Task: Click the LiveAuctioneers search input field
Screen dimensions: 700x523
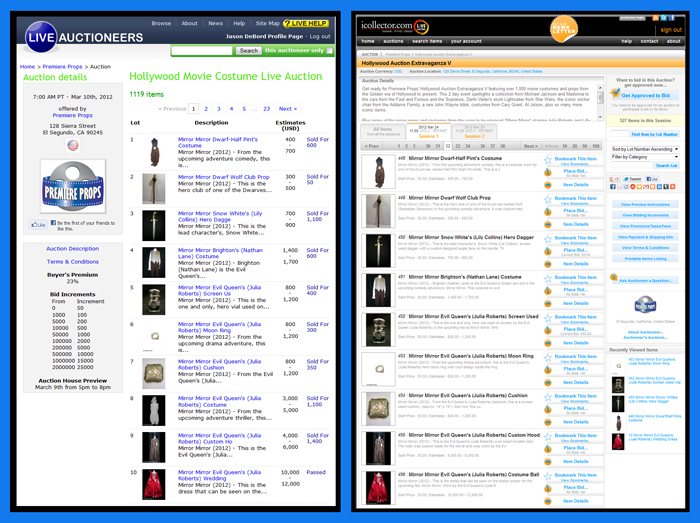Action: [201, 51]
